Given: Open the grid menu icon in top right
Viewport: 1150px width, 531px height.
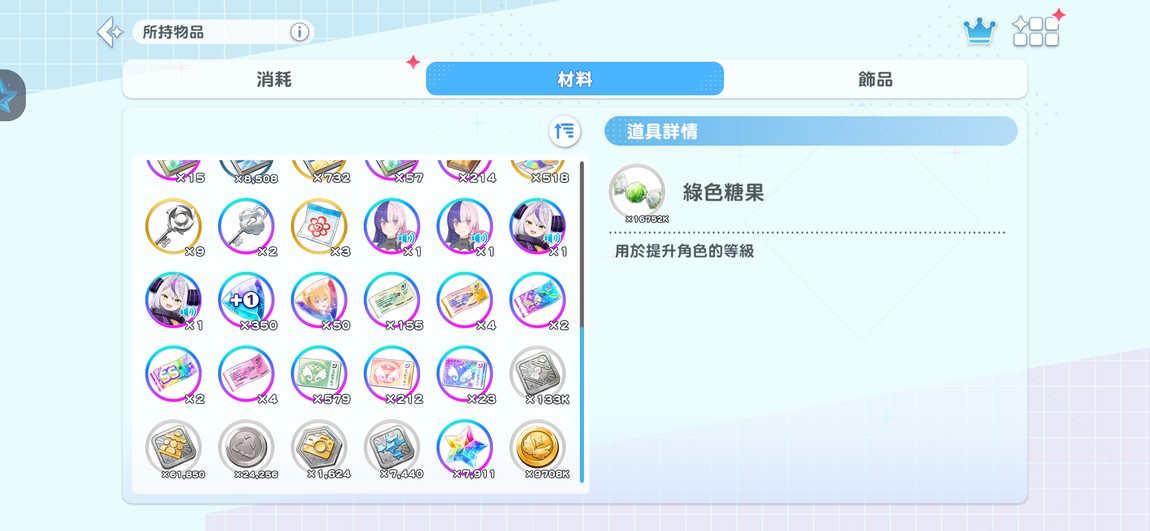Looking at the screenshot, I should pyautogui.click(x=1036, y=31).
